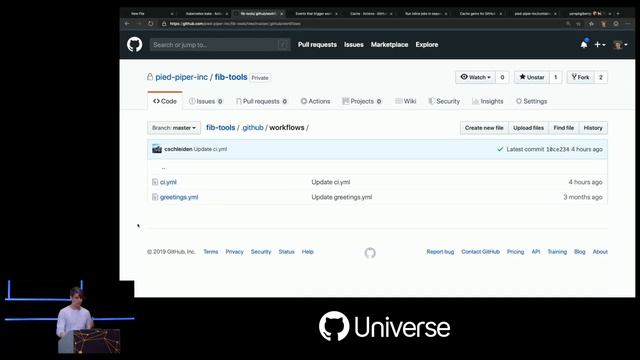Open the footer Security link
This screenshot has width=640, height=360.
pos(261,252)
